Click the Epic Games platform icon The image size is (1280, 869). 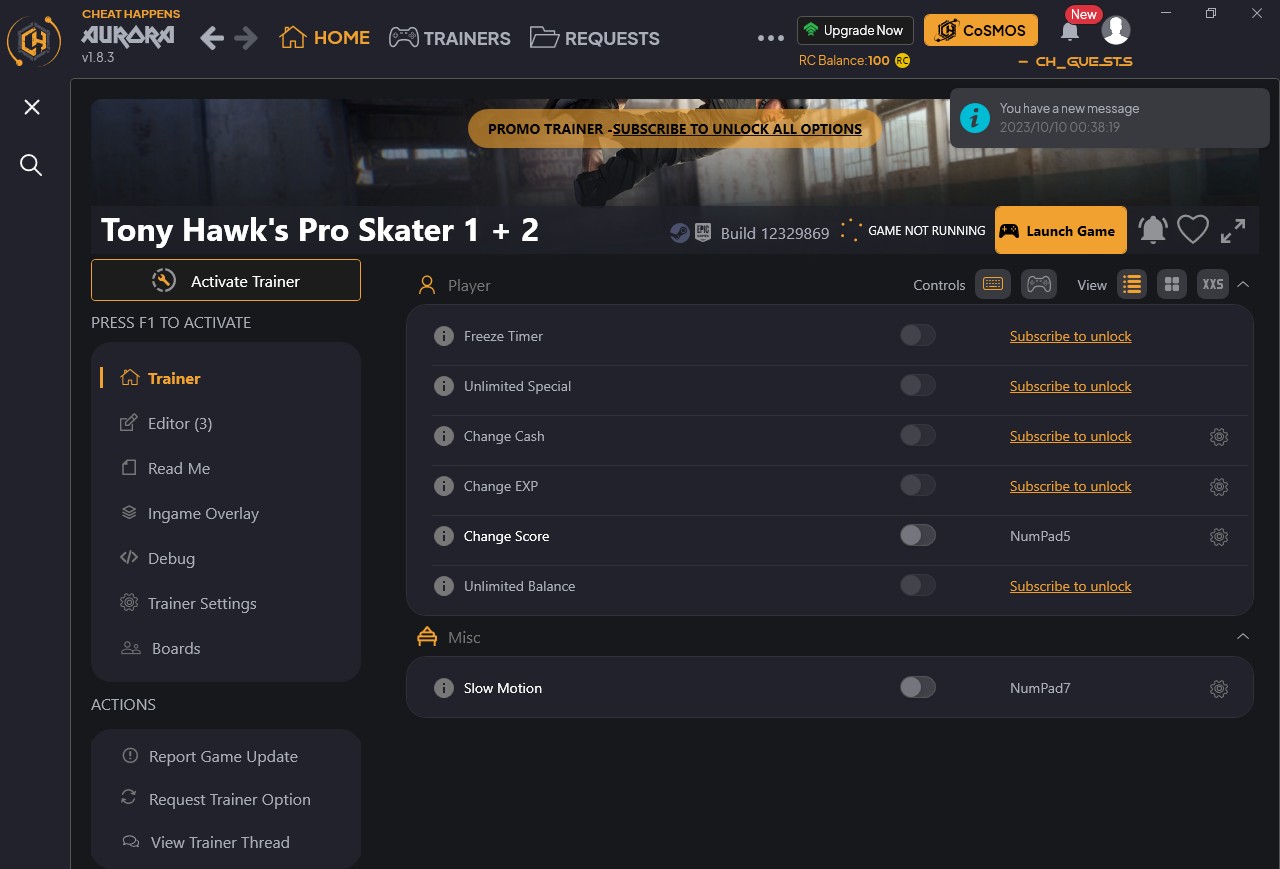point(703,232)
